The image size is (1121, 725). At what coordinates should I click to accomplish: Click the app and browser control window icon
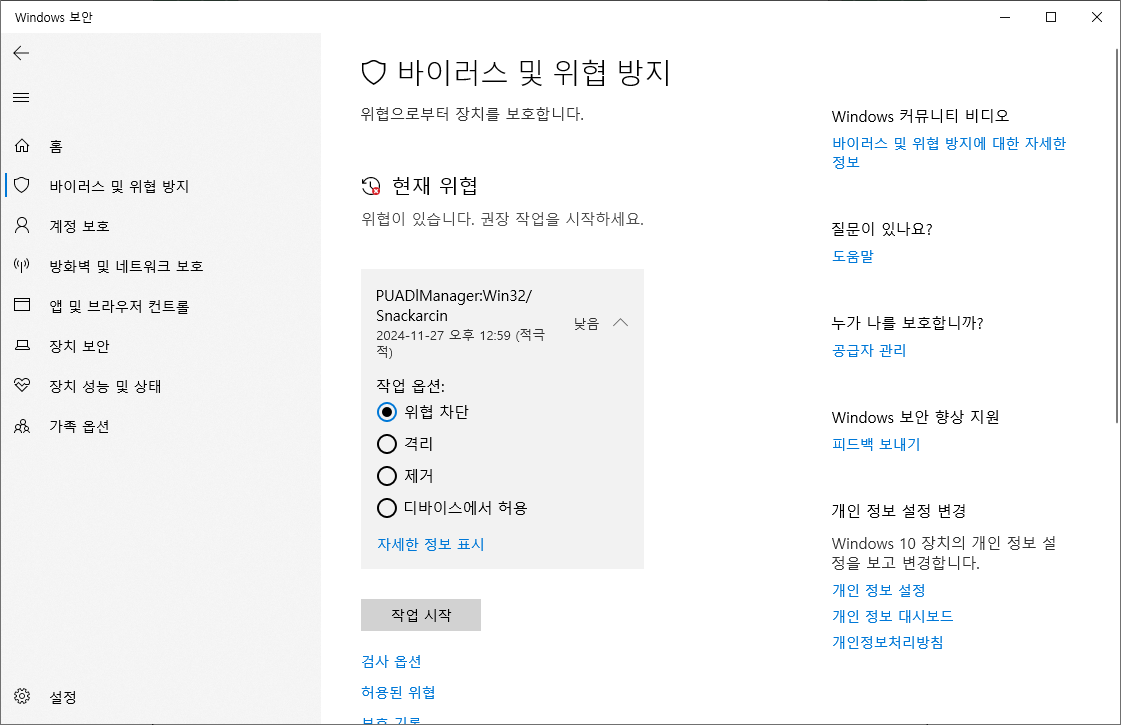pyautogui.click(x=22, y=305)
